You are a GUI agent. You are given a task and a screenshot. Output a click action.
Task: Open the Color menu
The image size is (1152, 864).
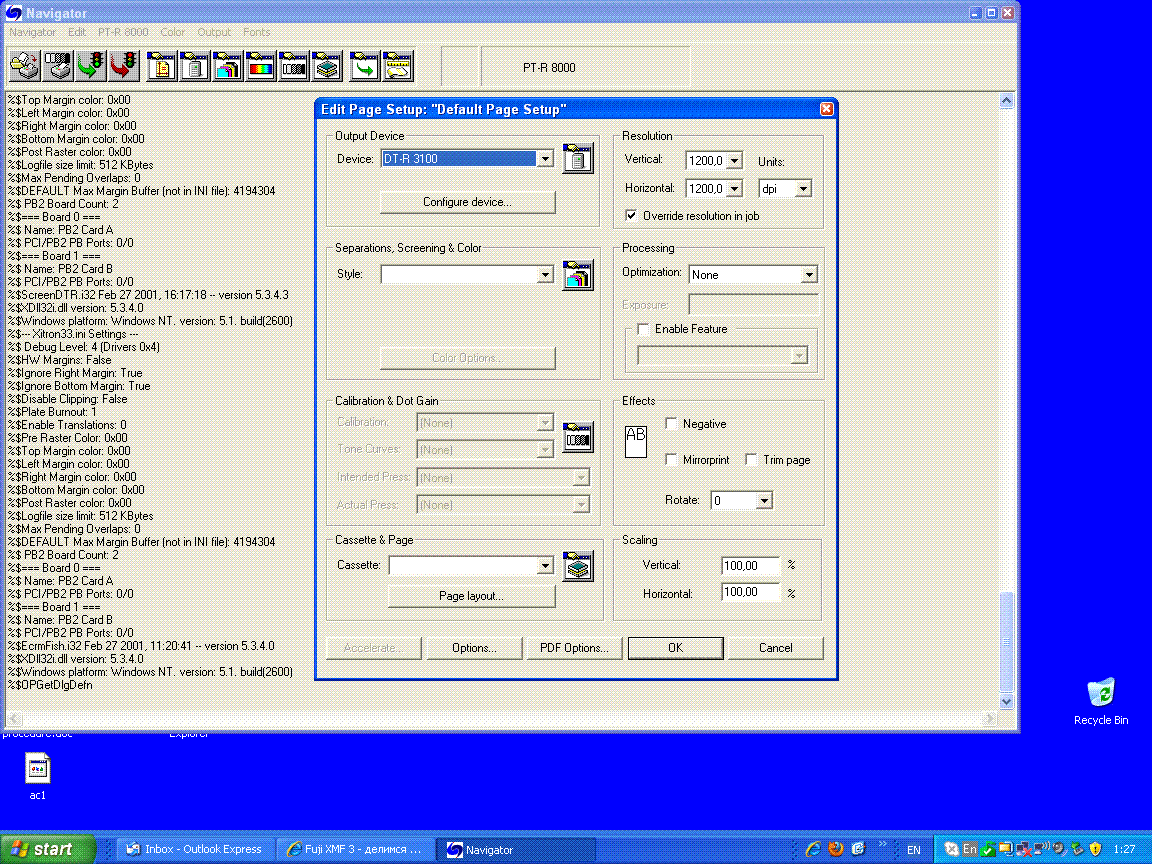173,32
